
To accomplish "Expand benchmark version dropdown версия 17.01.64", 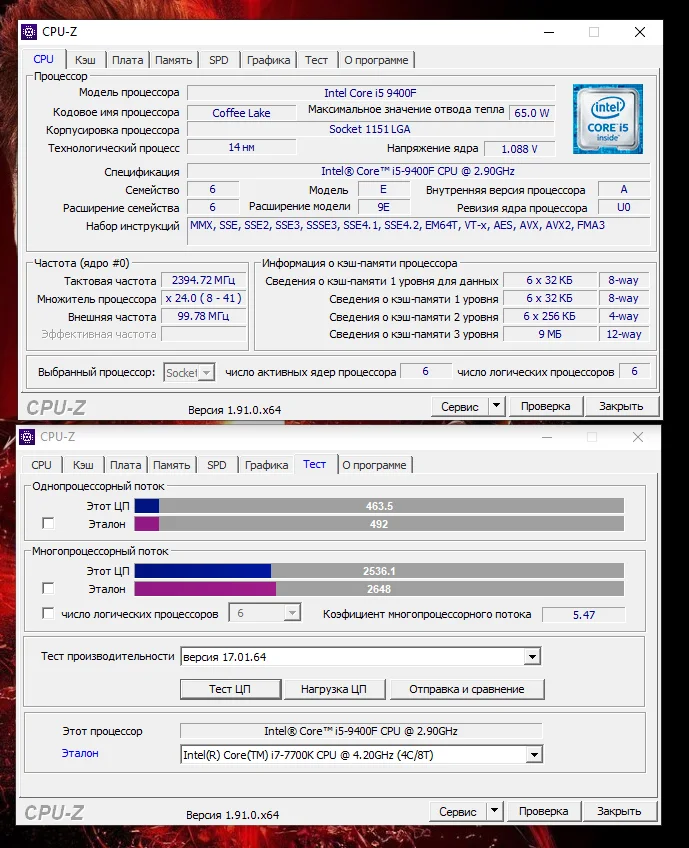I will click(361, 657).
